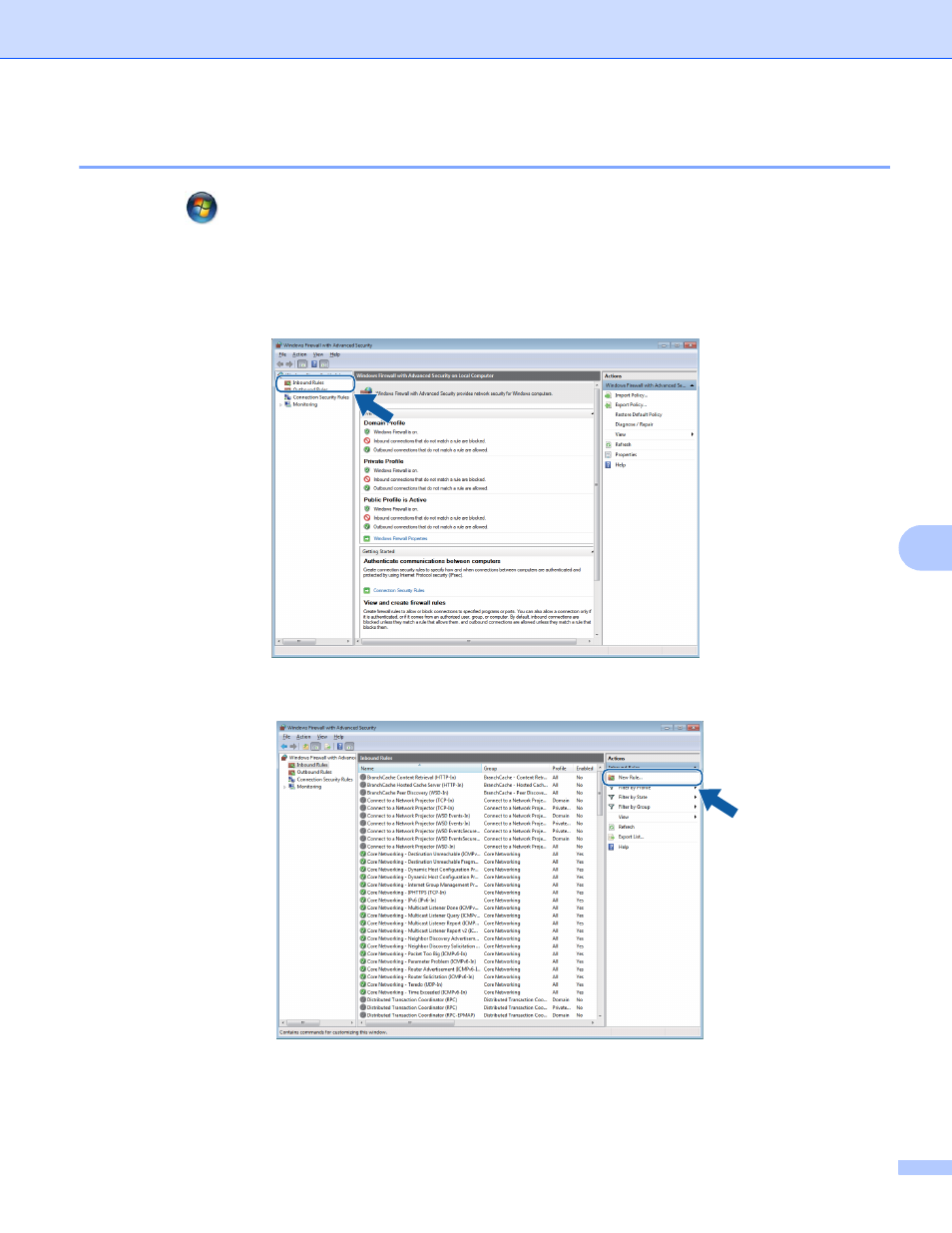This screenshot has height=1233, width=952.
Task: Click the Help icon in upper Actions pane
Action: tap(608, 464)
